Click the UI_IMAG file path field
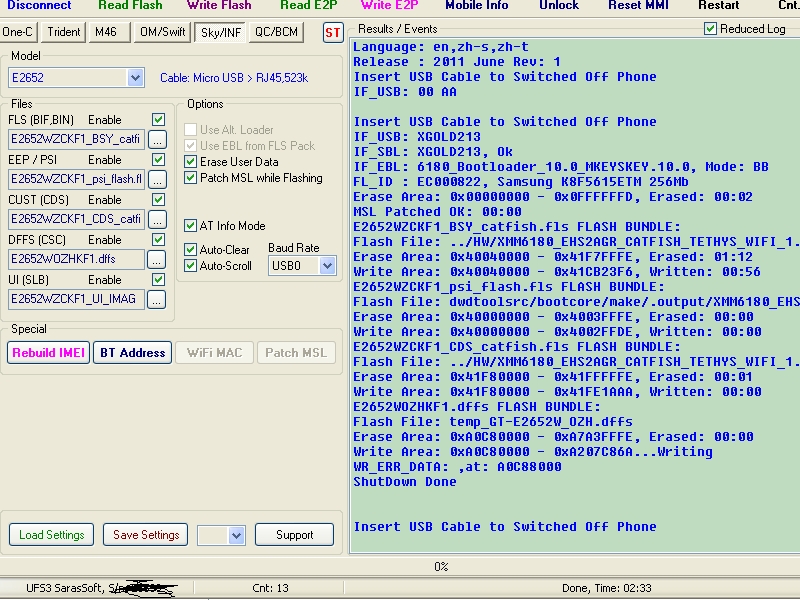This screenshot has height=600, width=800. [x=77, y=299]
